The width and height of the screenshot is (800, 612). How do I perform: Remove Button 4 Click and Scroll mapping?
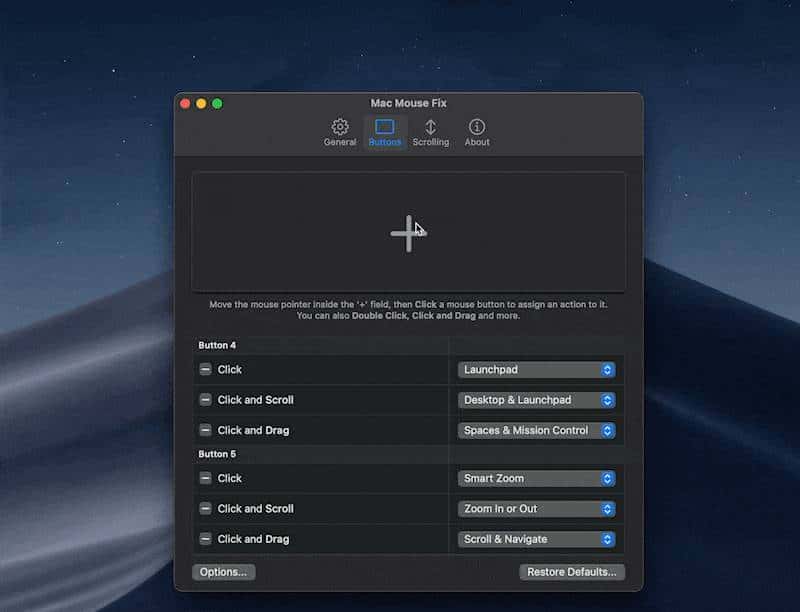205,400
